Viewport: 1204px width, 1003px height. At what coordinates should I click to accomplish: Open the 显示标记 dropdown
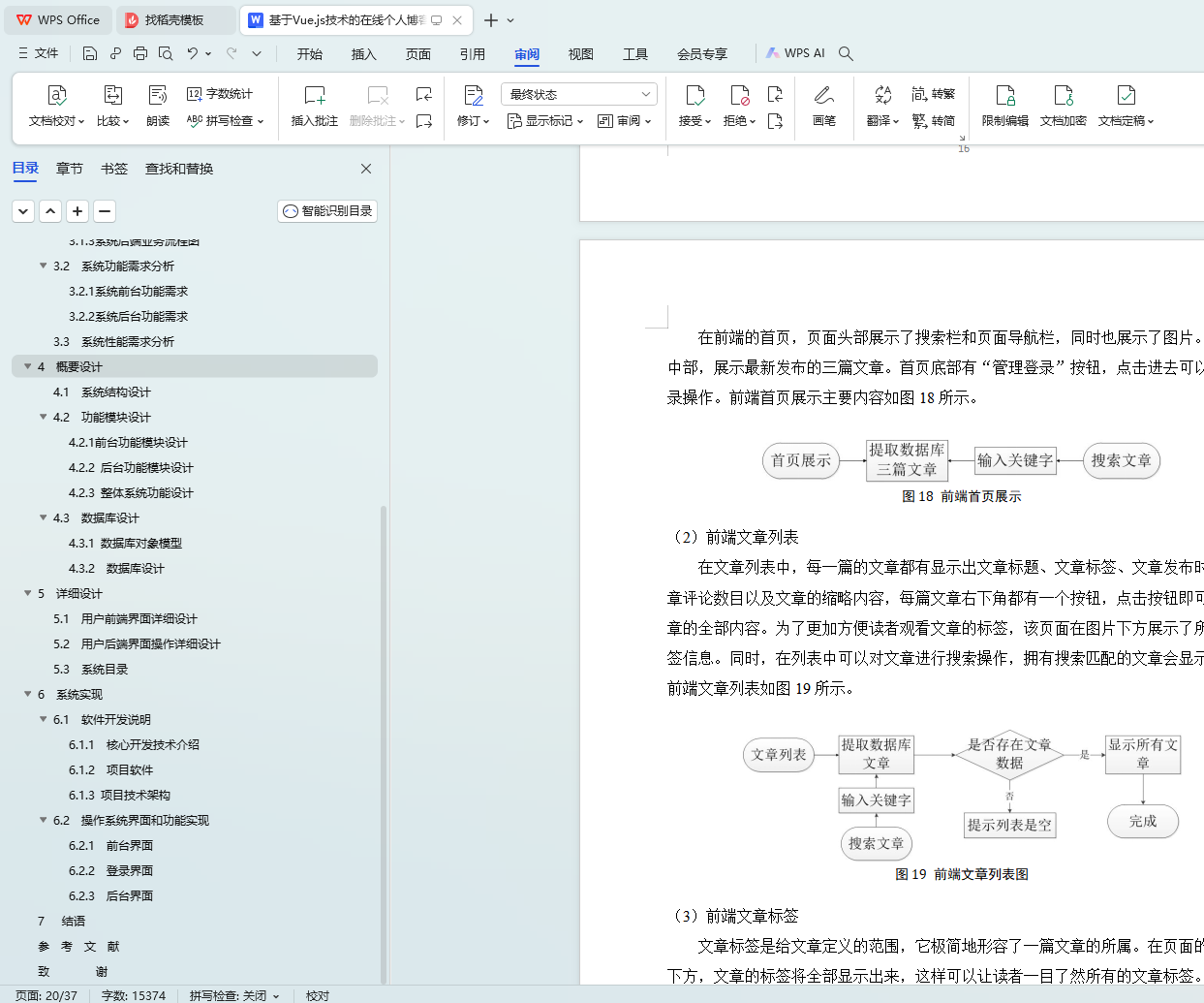[545, 121]
